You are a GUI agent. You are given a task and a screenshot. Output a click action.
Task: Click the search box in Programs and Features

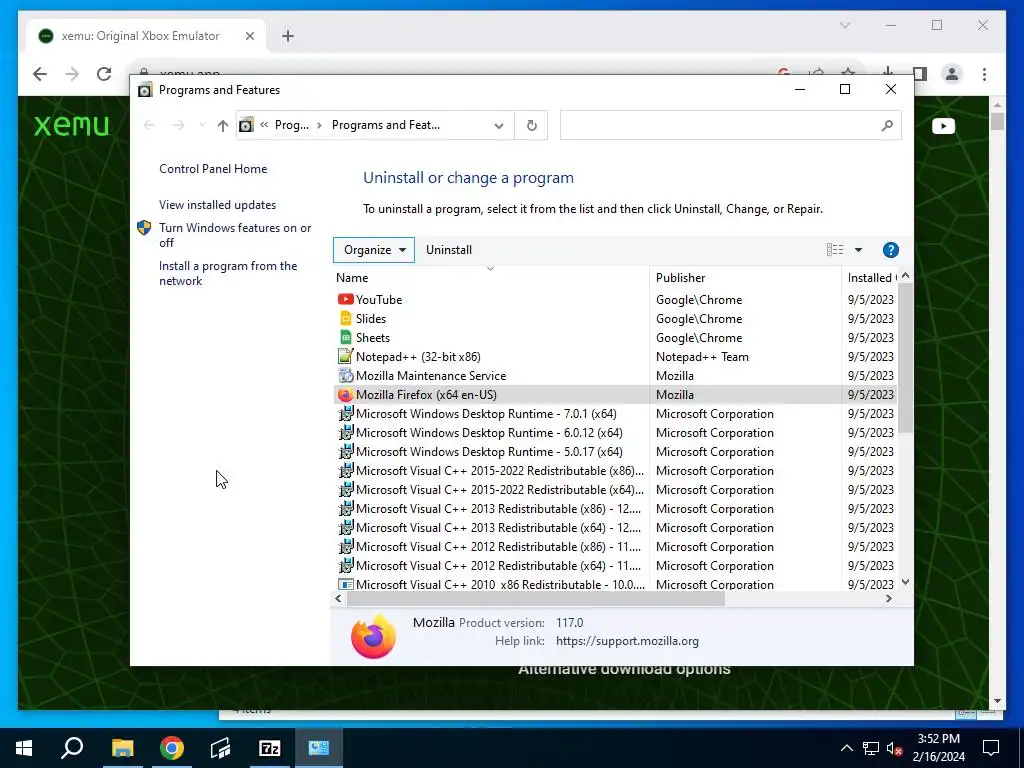[730, 125]
